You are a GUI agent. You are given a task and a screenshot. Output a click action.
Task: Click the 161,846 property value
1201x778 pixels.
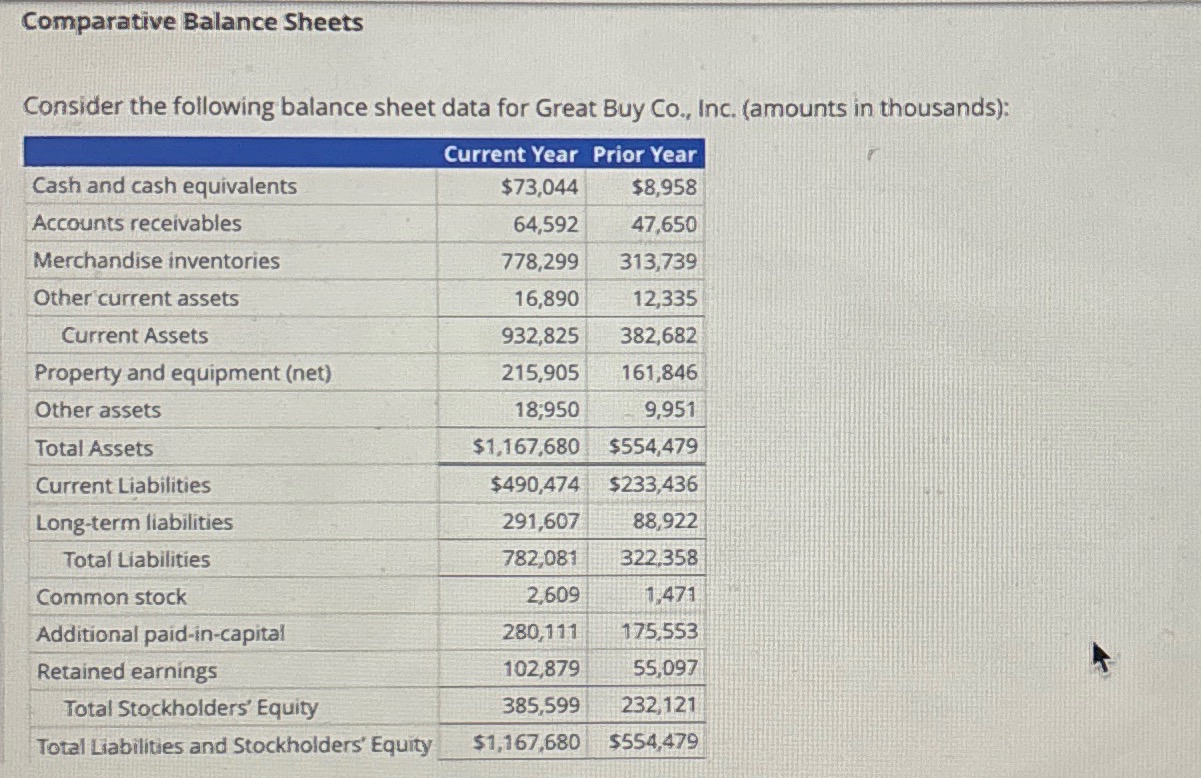point(659,374)
